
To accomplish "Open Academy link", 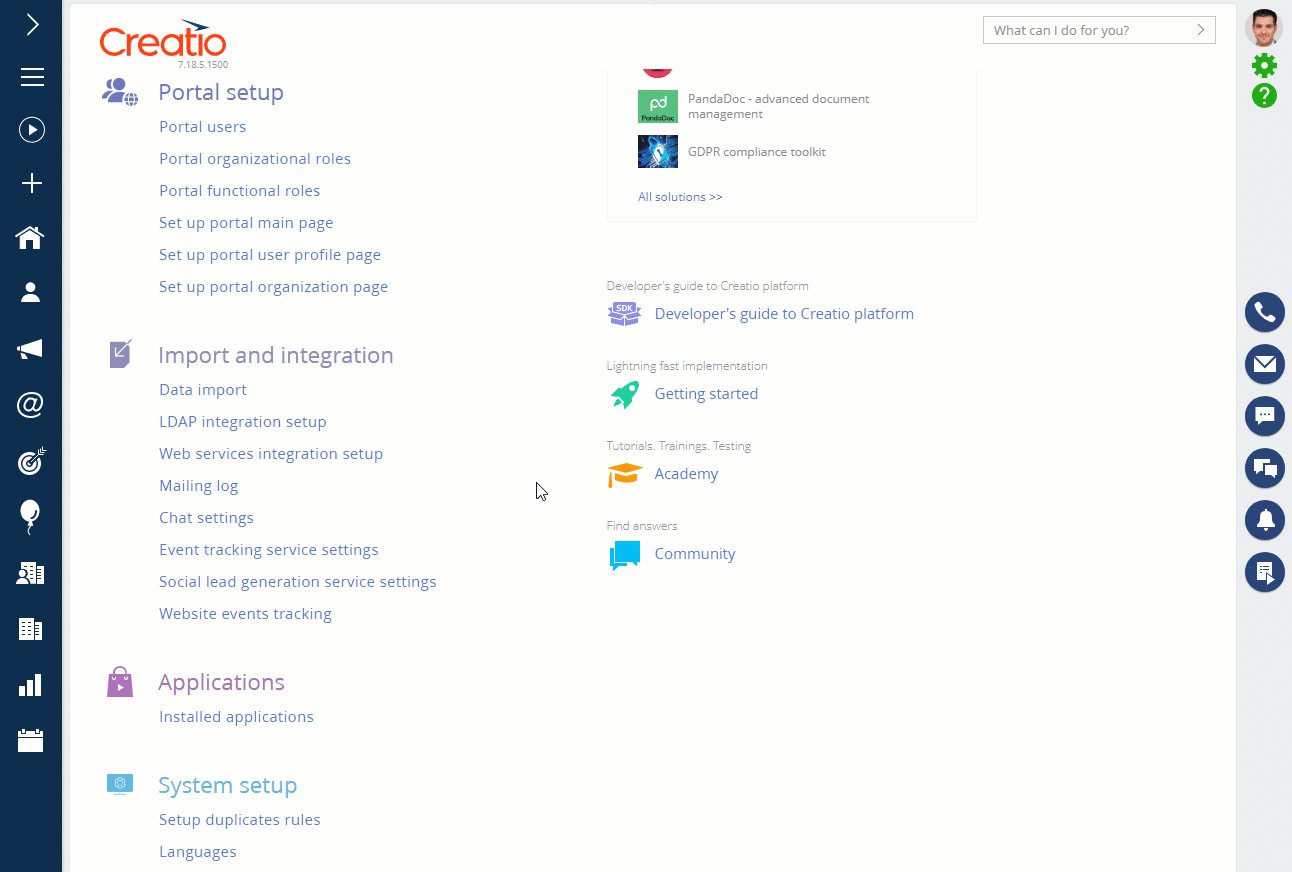I will [x=686, y=474].
